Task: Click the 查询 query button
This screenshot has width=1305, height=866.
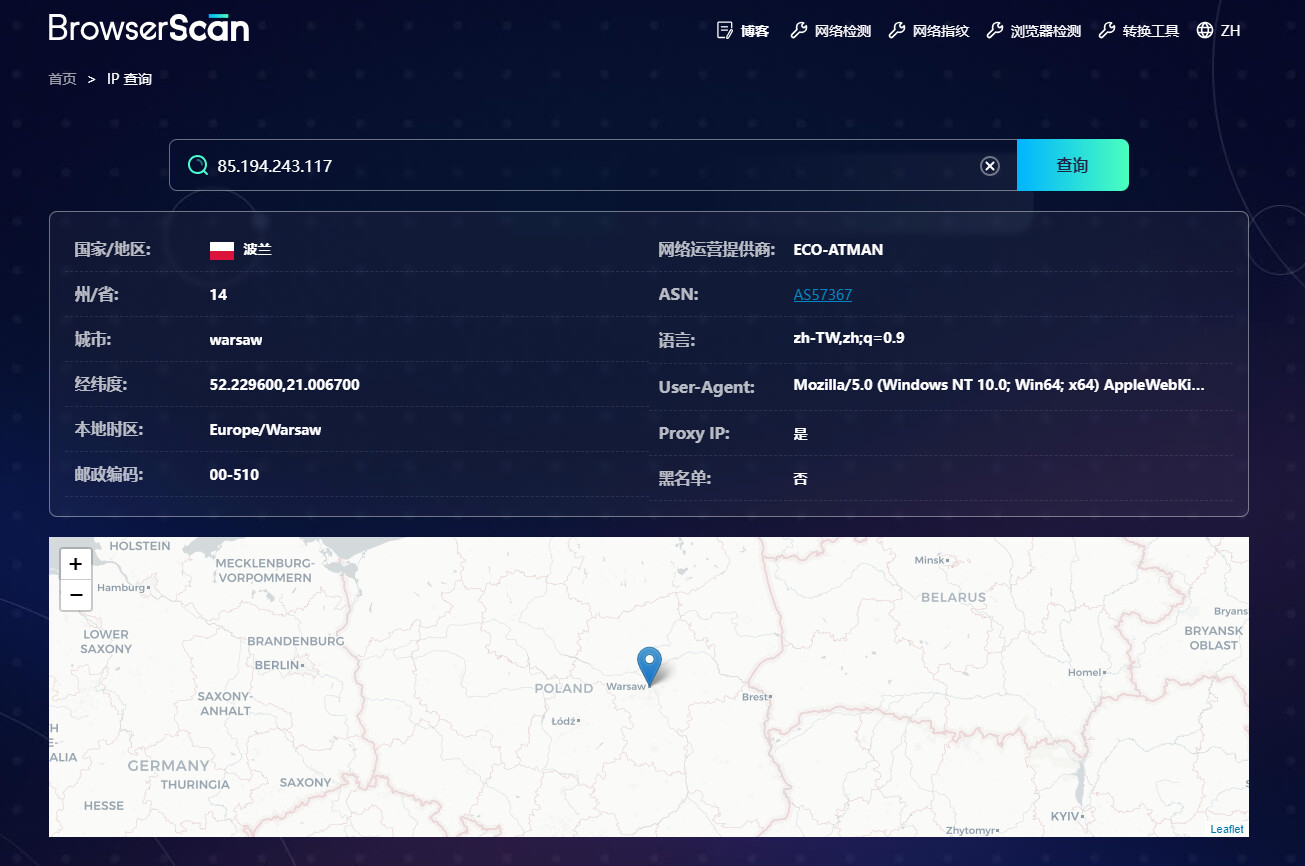Action: pyautogui.click(x=1073, y=165)
